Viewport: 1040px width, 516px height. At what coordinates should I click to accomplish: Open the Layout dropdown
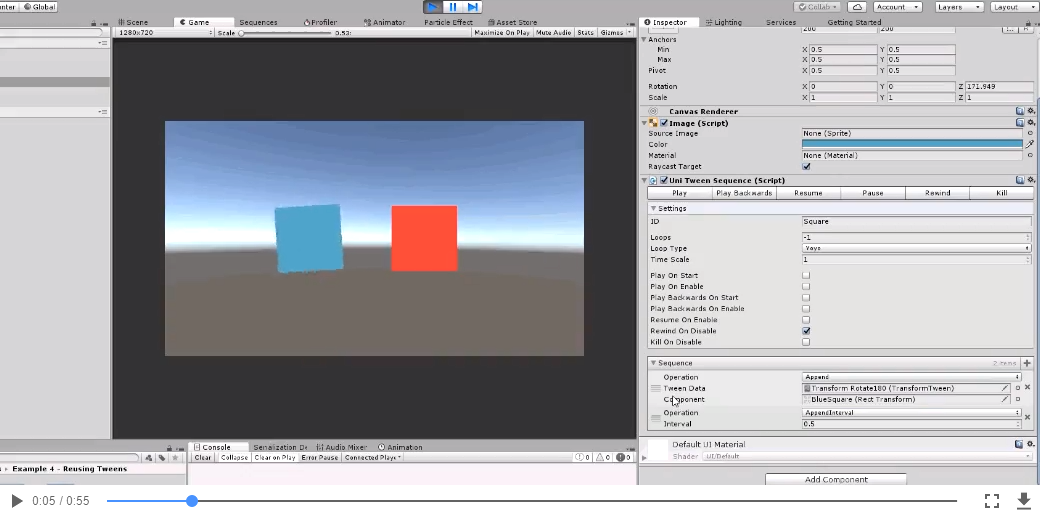pos(1013,7)
